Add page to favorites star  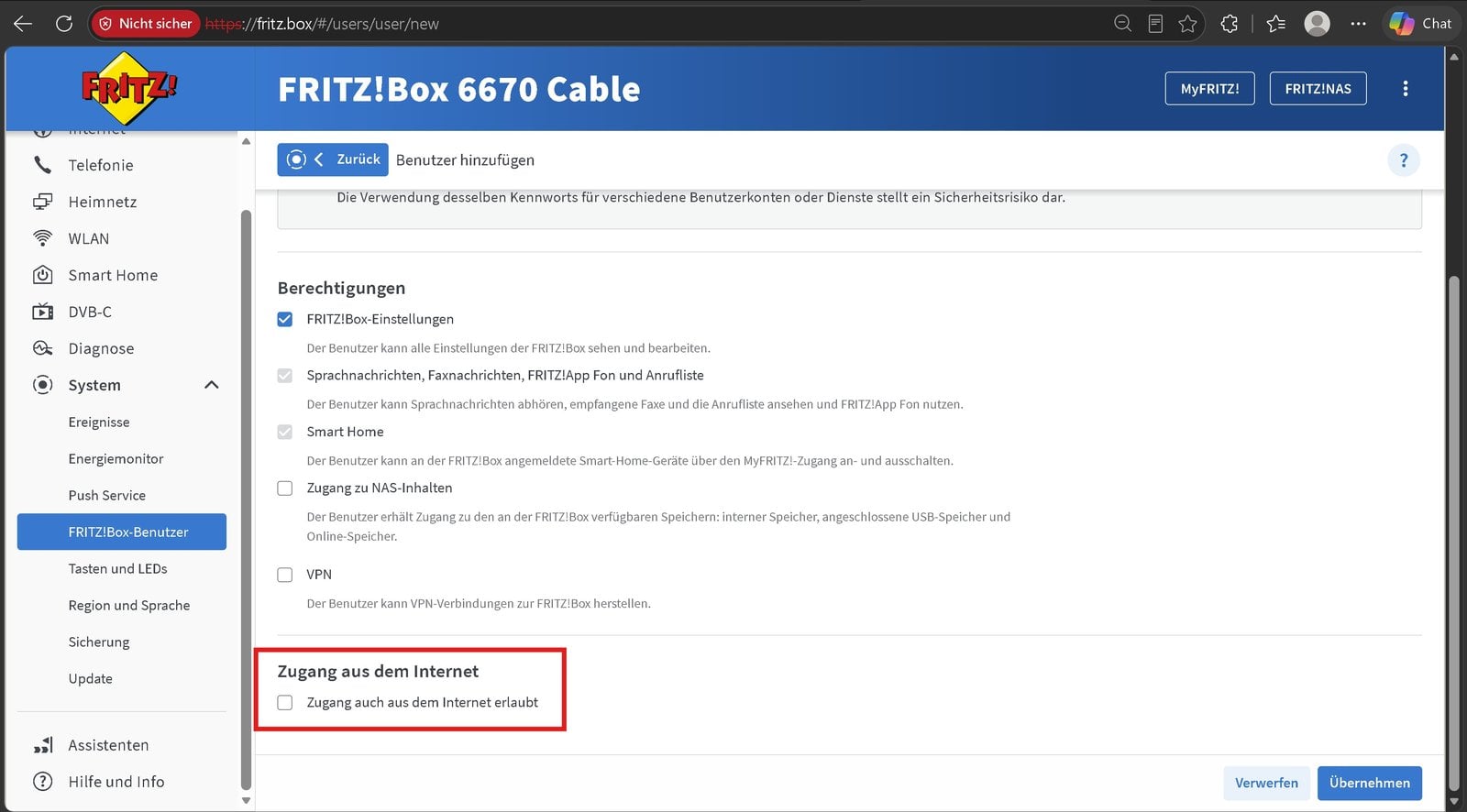tap(1188, 24)
